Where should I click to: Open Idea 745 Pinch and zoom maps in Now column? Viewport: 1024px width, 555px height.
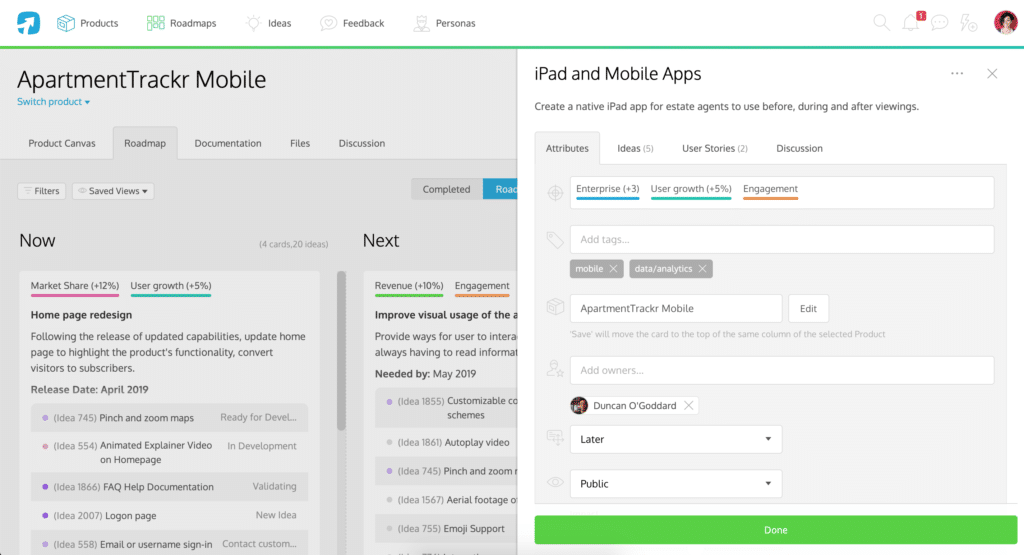click(169, 418)
